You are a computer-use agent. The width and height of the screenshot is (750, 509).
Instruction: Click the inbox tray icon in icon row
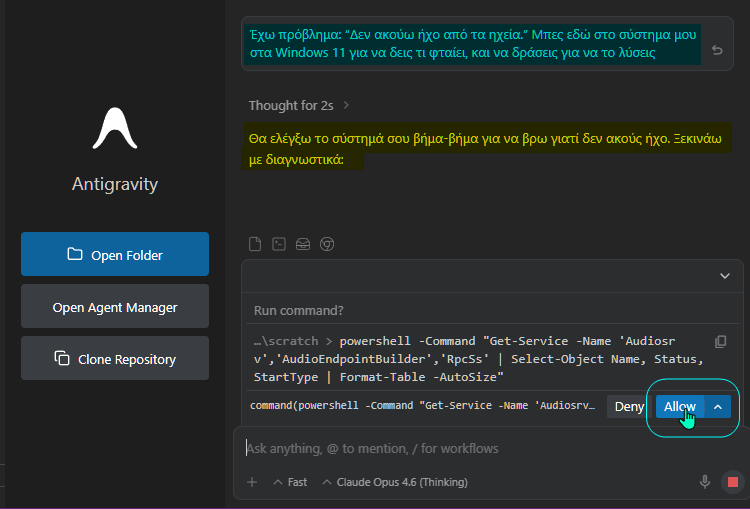point(303,243)
